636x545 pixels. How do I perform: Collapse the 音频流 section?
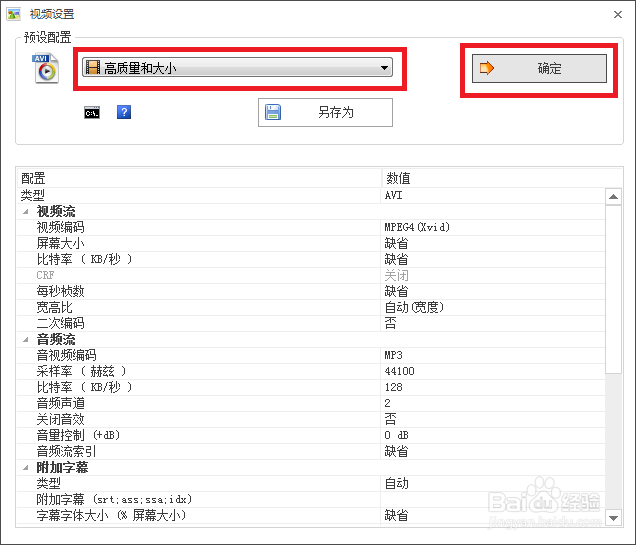26,339
